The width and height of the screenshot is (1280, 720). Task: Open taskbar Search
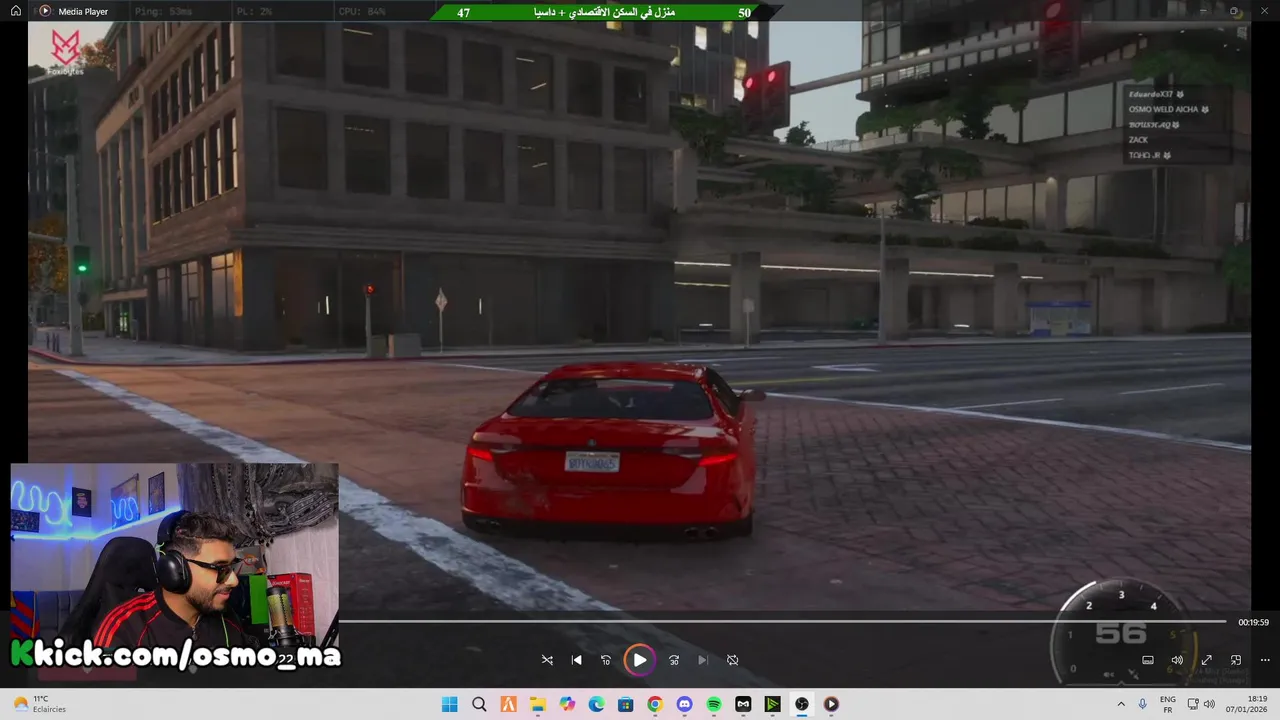pos(479,704)
